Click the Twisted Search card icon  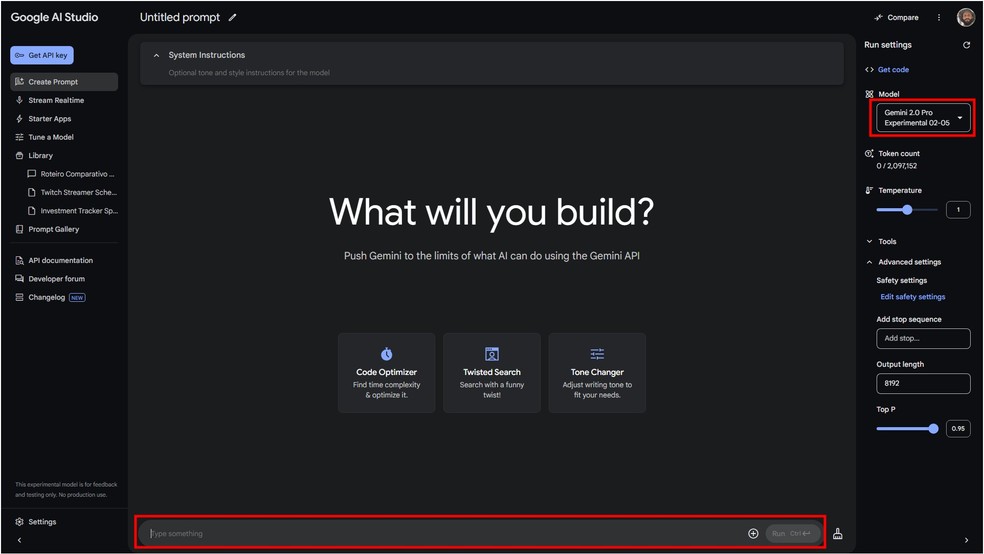click(x=492, y=354)
